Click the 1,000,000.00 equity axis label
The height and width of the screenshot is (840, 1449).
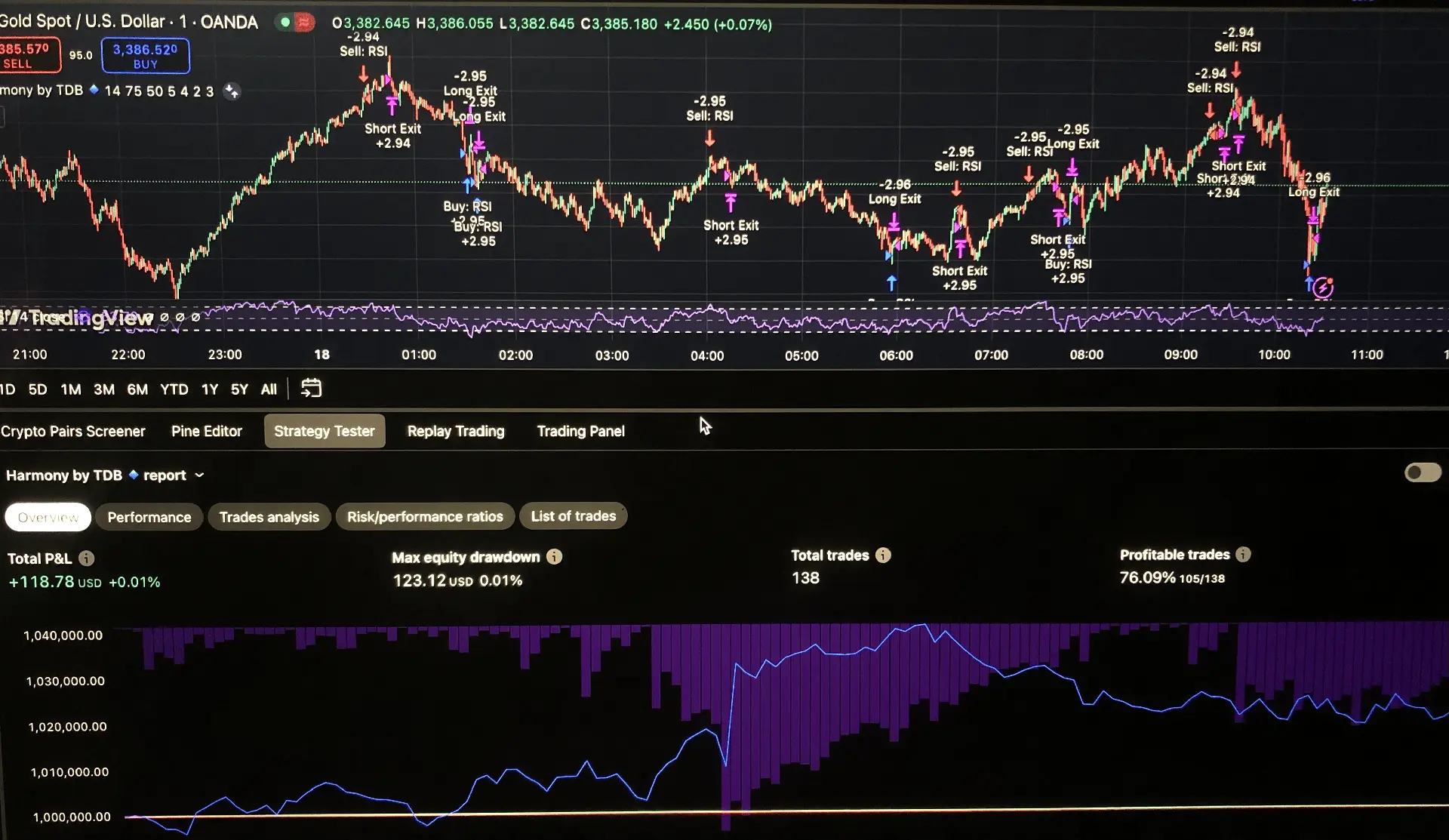[72, 817]
